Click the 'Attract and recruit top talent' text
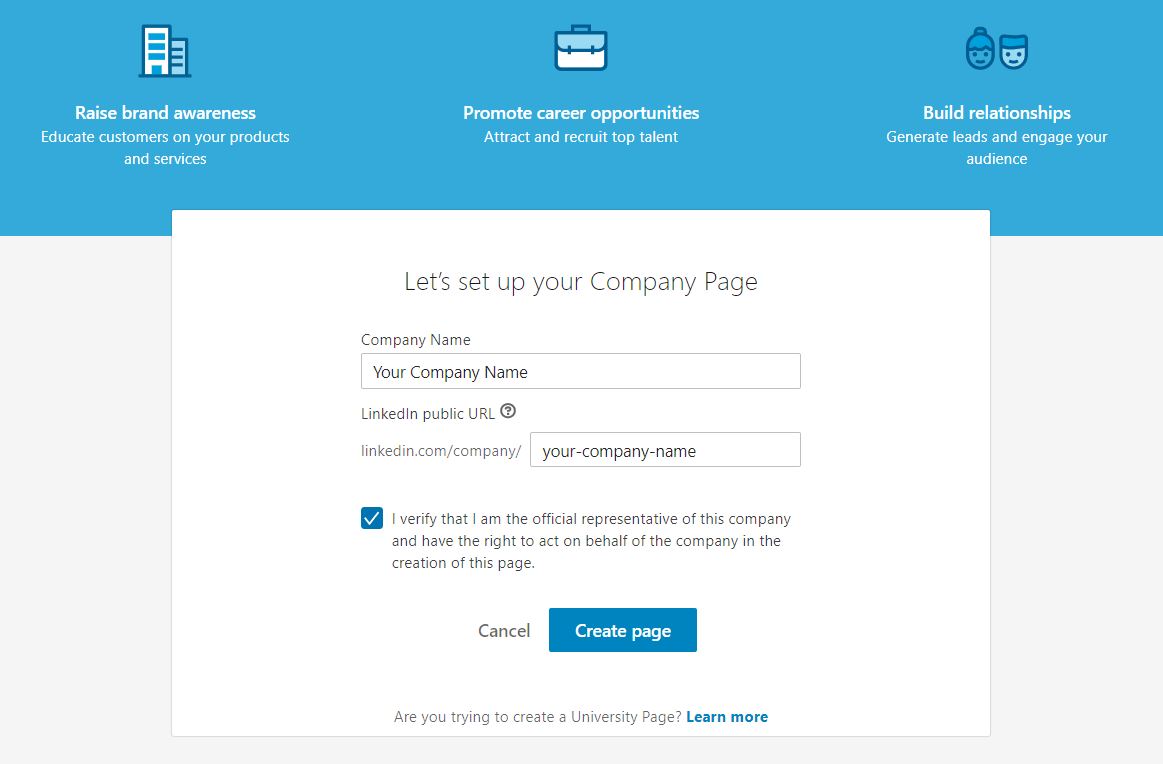Image resolution: width=1163 pixels, height=764 pixels. click(581, 136)
